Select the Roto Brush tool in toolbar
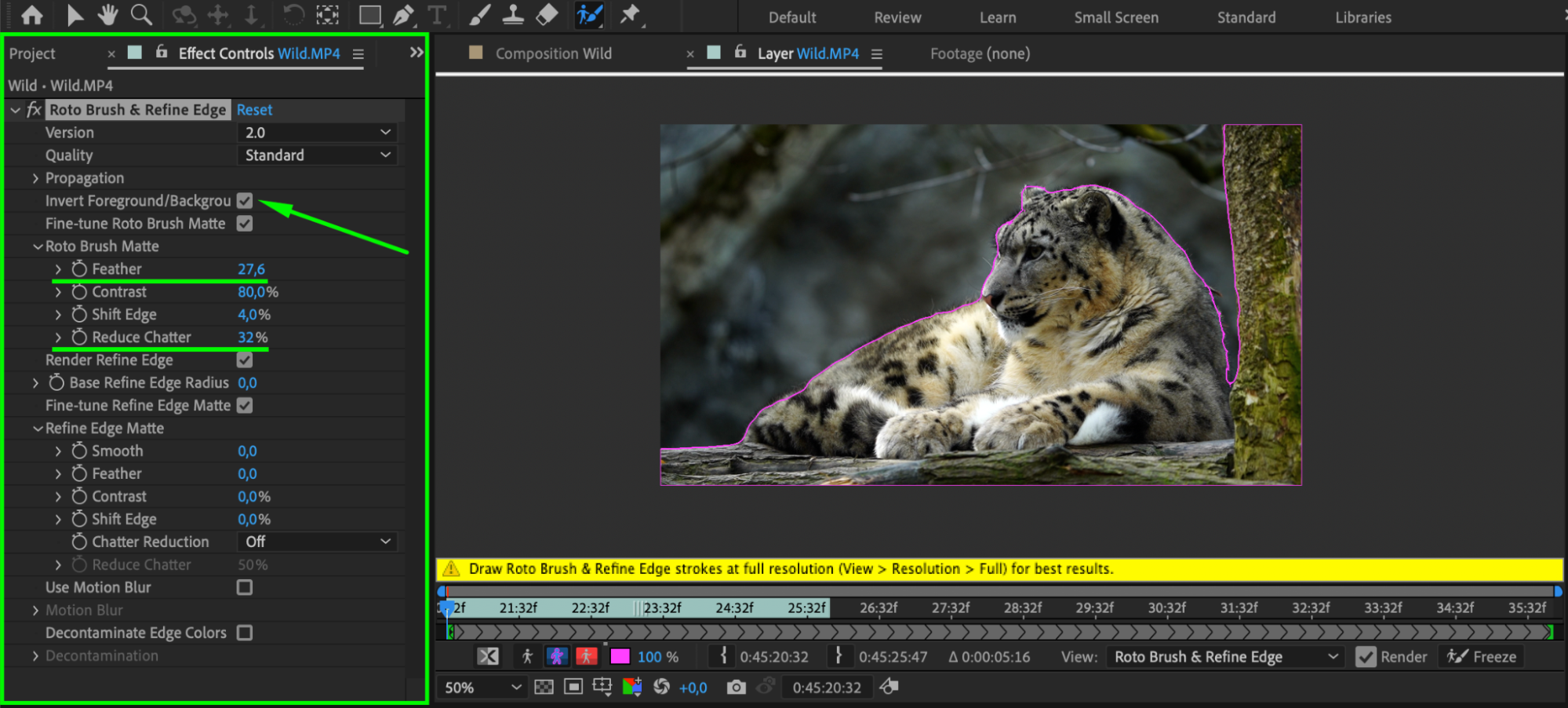The height and width of the screenshot is (708, 1568). pos(589,15)
